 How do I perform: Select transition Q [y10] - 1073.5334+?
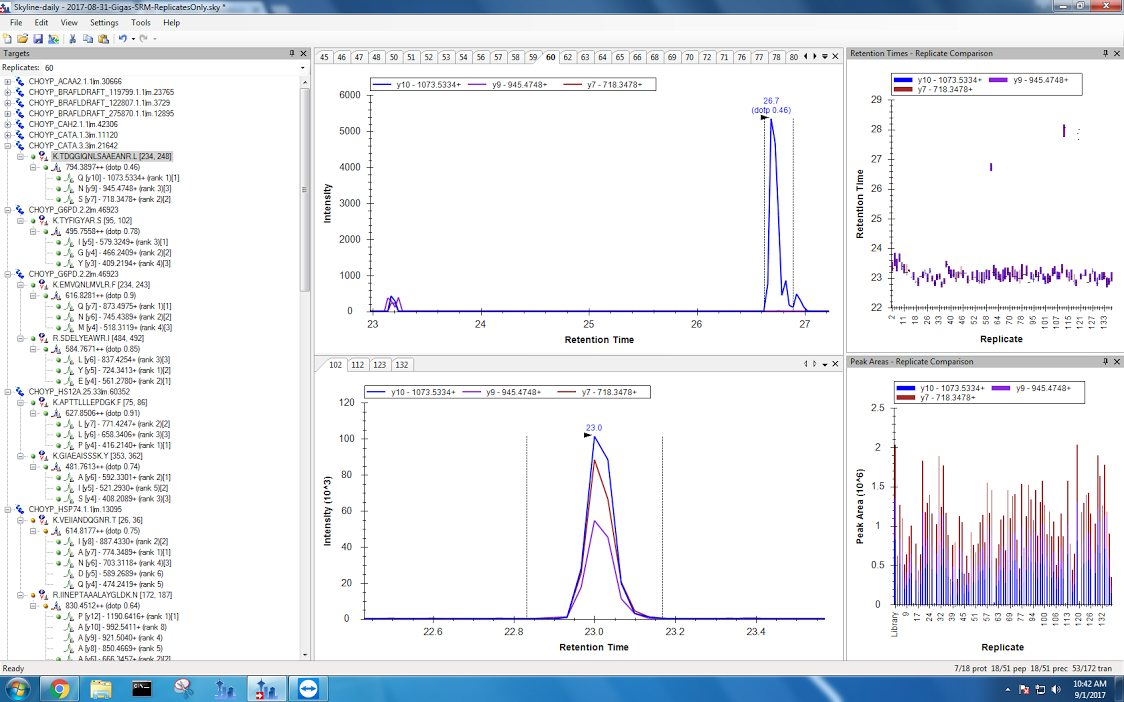pyautogui.click(x=128, y=178)
